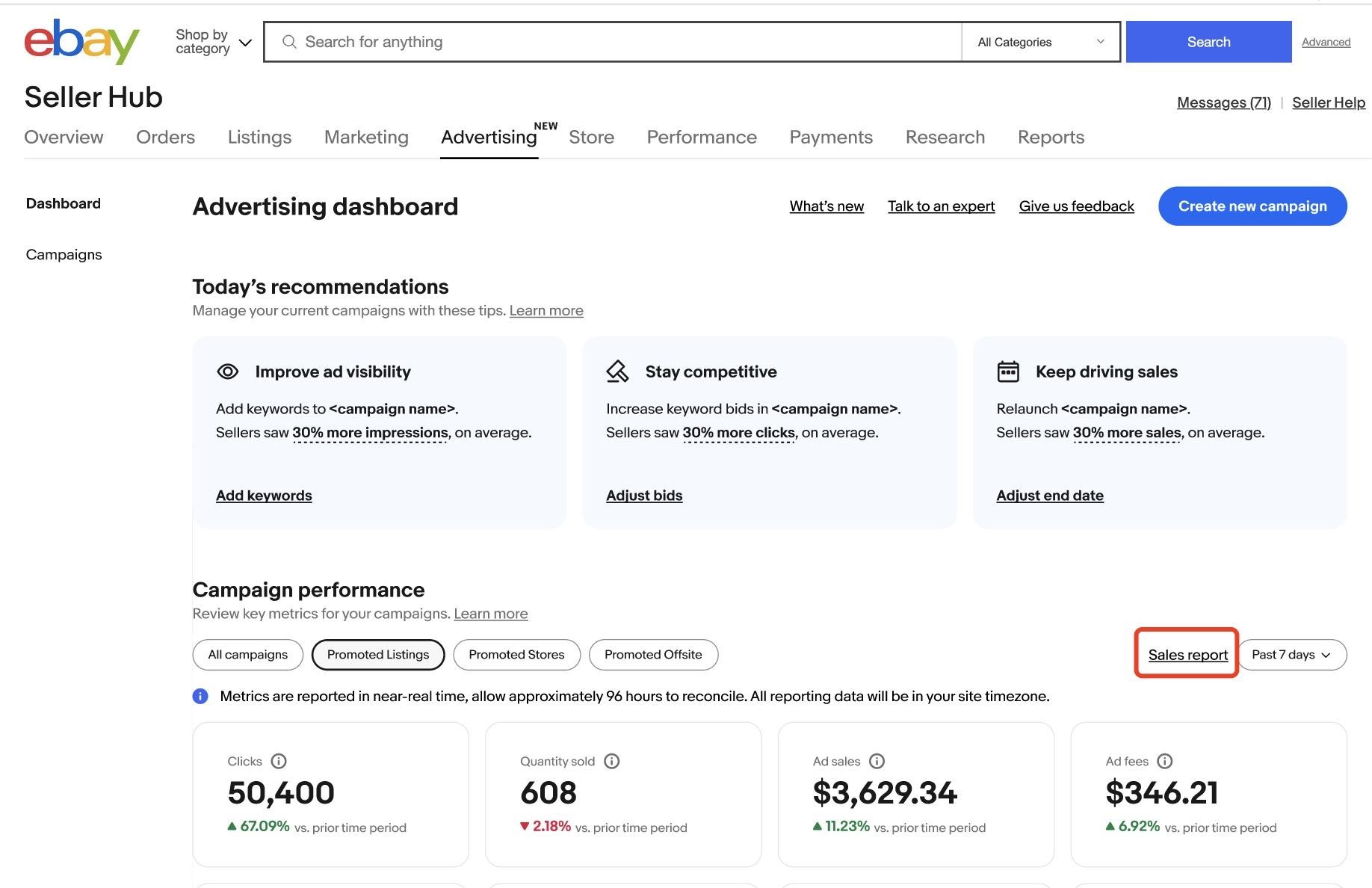Click the $3,629.34 ad sales value
Image resolution: width=1372 pixels, height=888 pixels.
885,793
